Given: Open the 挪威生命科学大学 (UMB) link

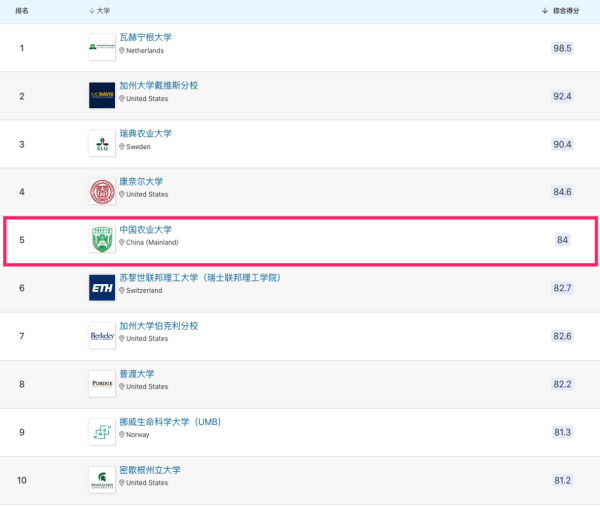Looking at the screenshot, I should (x=170, y=422).
